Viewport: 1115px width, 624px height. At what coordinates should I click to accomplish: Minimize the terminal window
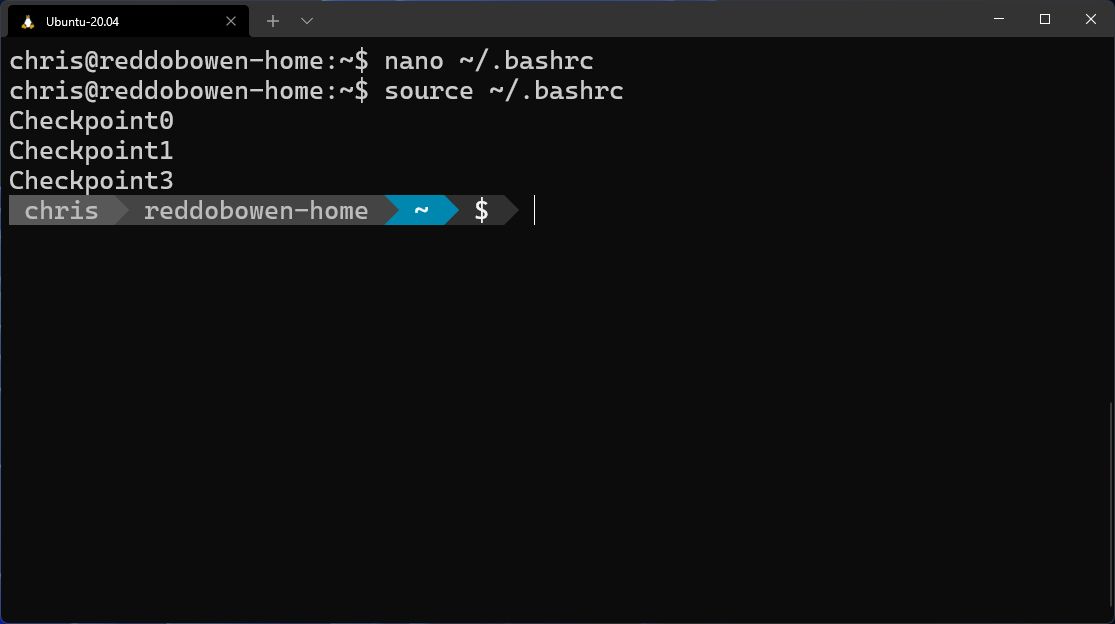click(997, 19)
